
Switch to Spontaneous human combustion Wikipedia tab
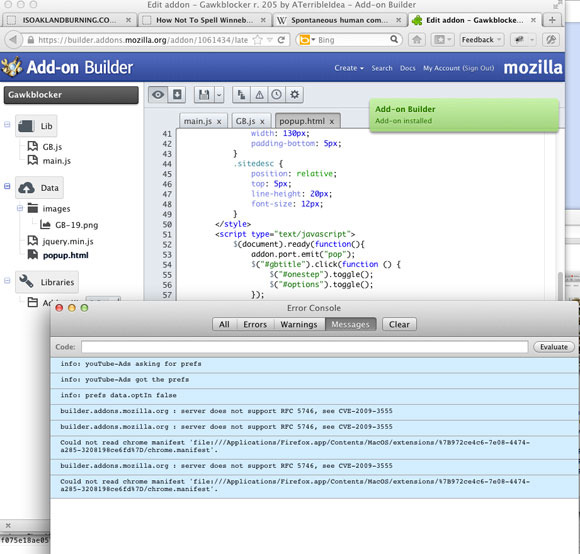click(340, 20)
